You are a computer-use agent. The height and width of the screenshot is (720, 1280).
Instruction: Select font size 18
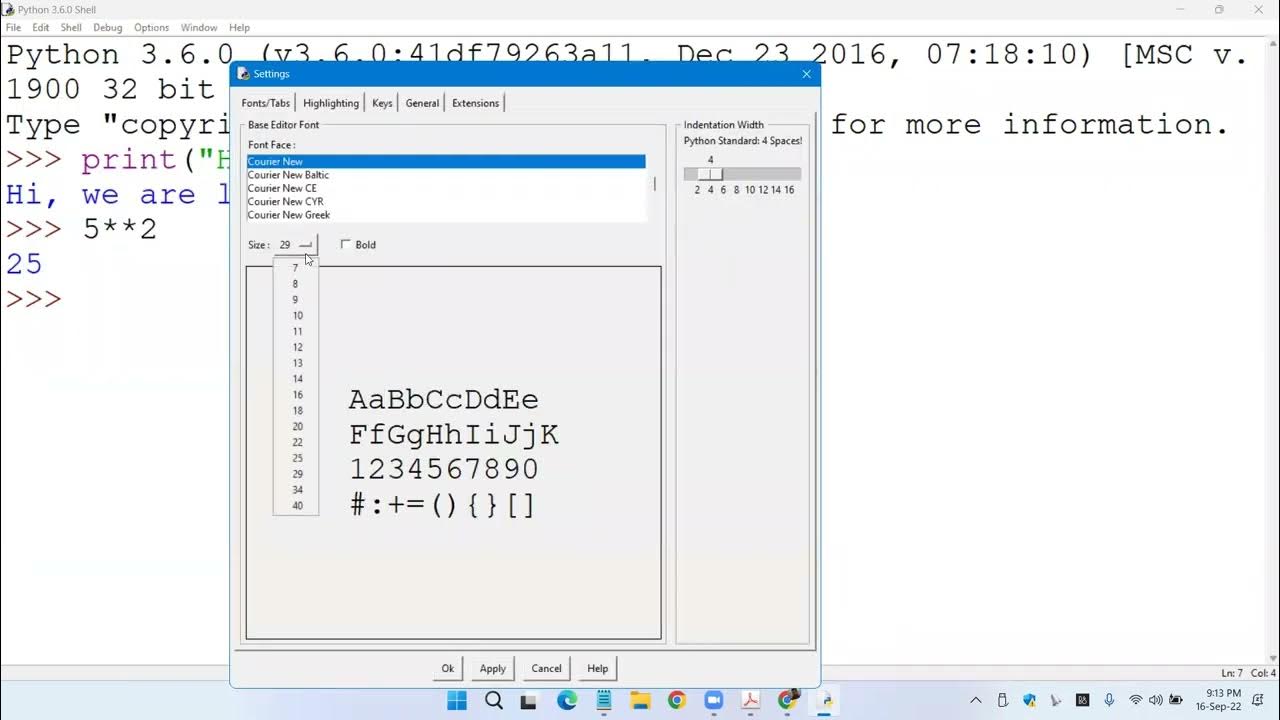point(296,411)
